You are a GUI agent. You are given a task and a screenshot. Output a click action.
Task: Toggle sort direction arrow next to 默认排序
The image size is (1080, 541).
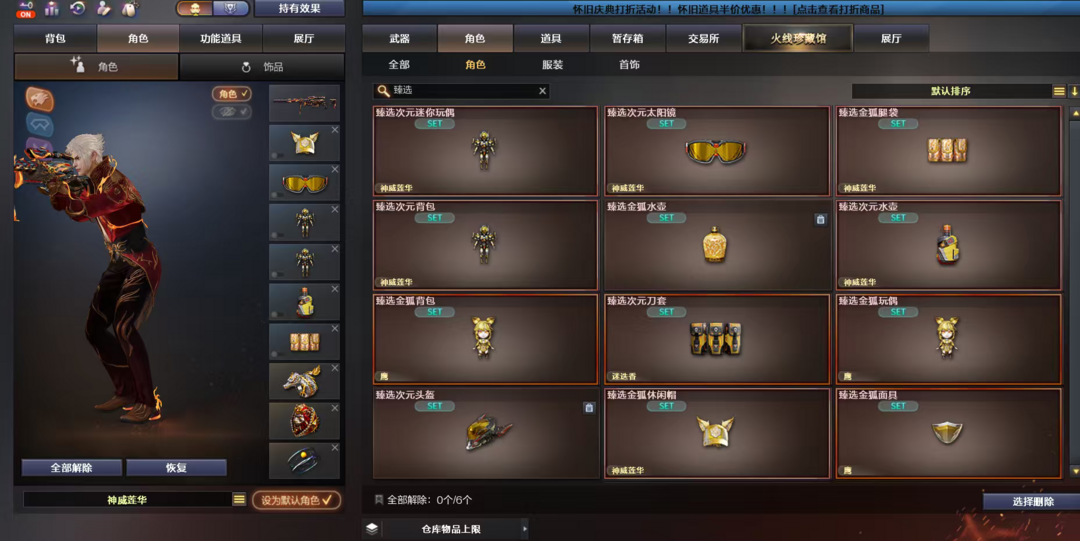click(x=1074, y=91)
